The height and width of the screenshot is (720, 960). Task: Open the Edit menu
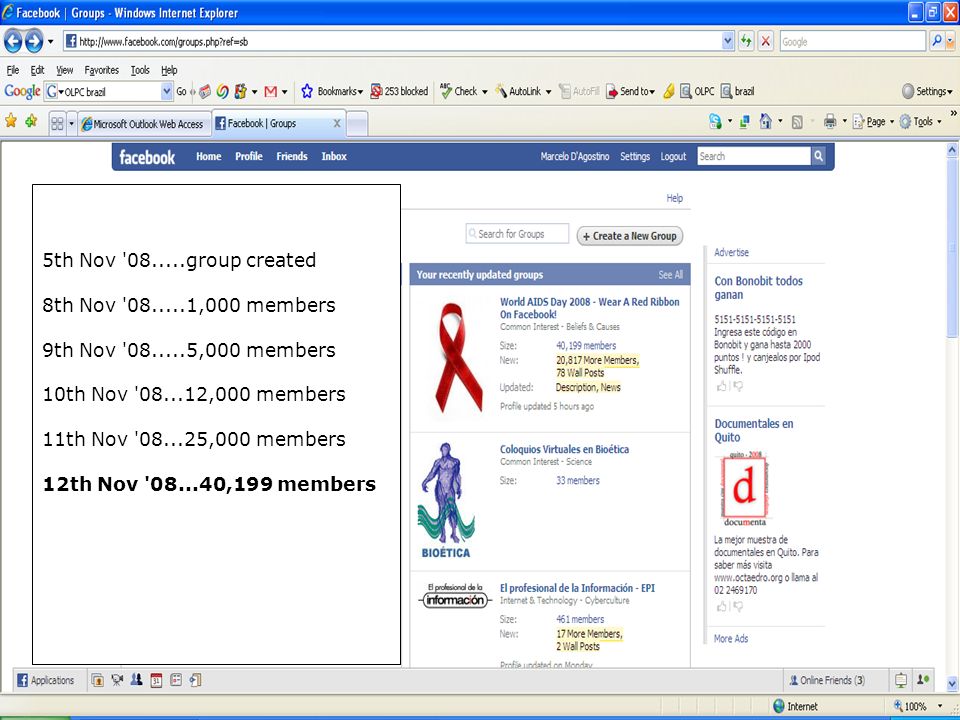37,70
